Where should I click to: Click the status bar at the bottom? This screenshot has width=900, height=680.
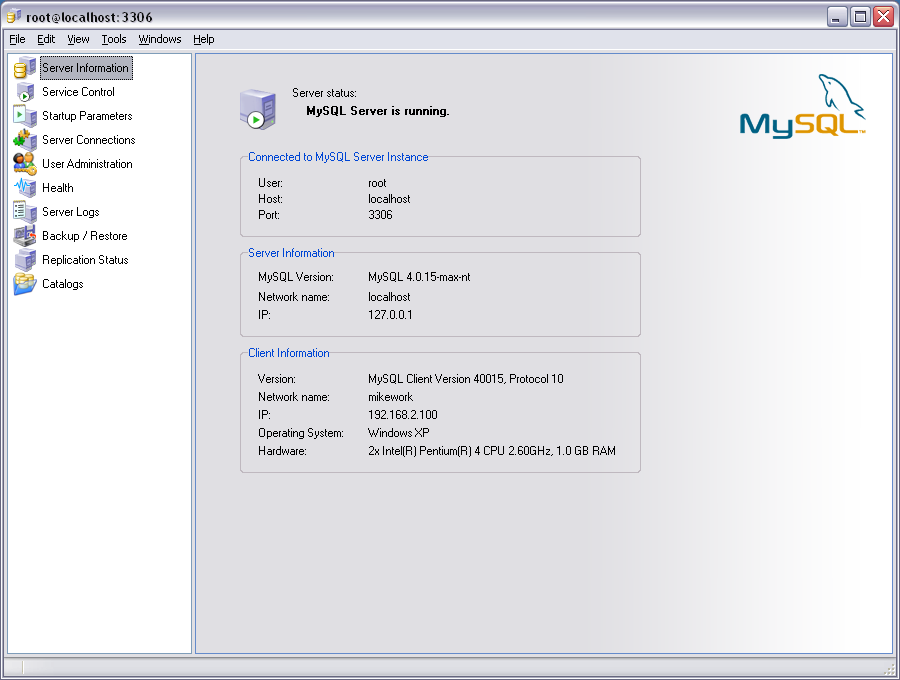tap(450, 668)
